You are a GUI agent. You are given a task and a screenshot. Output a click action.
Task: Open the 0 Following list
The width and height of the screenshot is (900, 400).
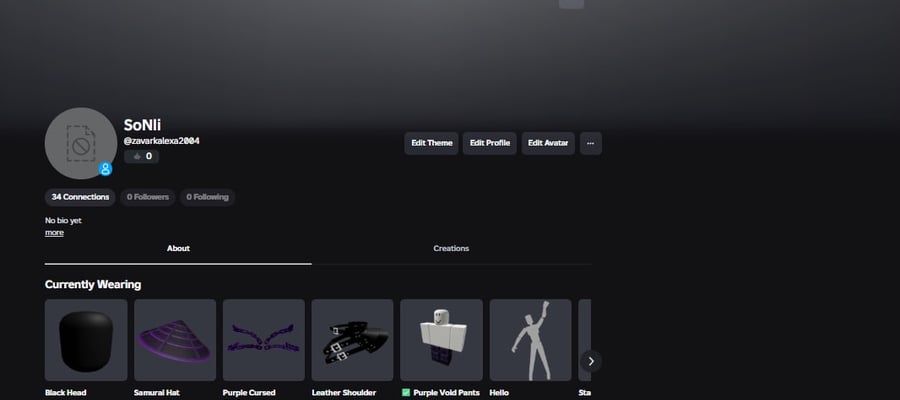click(x=207, y=197)
